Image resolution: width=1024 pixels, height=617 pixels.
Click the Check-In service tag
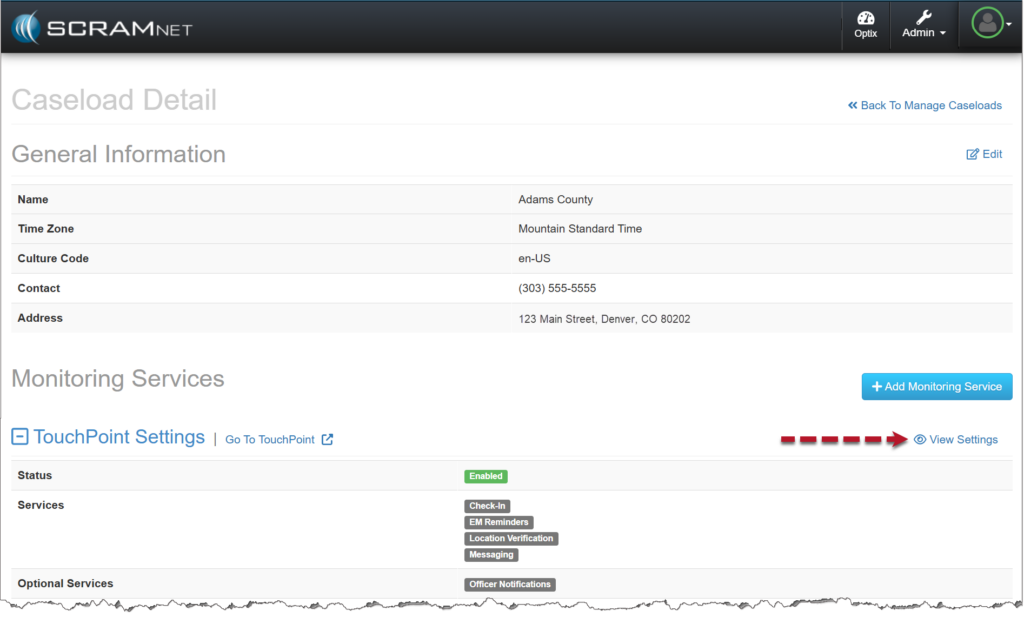pos(487,506)
